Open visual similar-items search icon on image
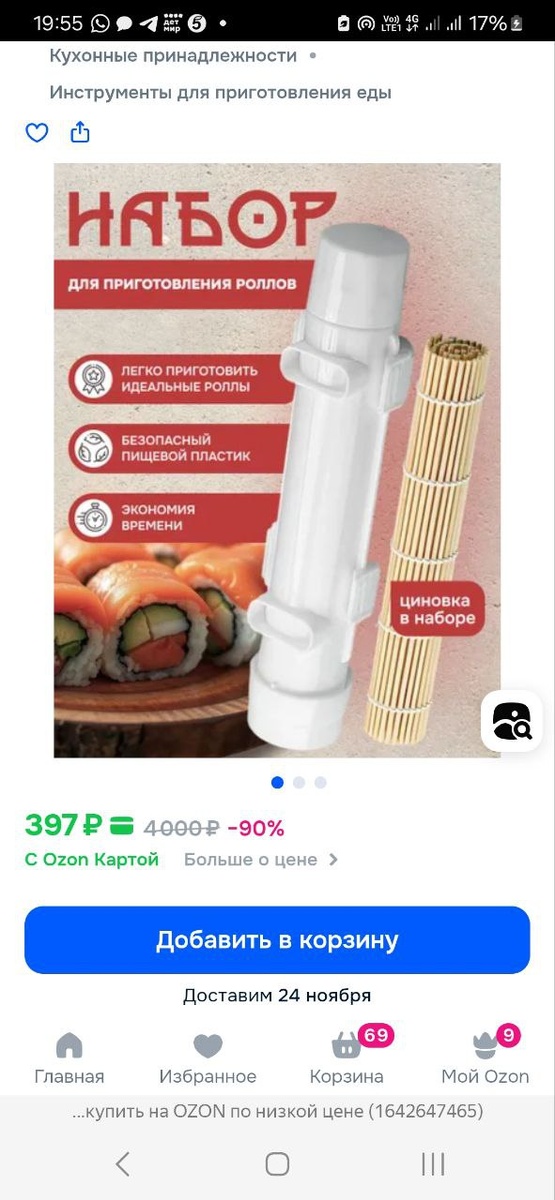The width and height of the screenshot is (555, 1200). pos(512,721)
